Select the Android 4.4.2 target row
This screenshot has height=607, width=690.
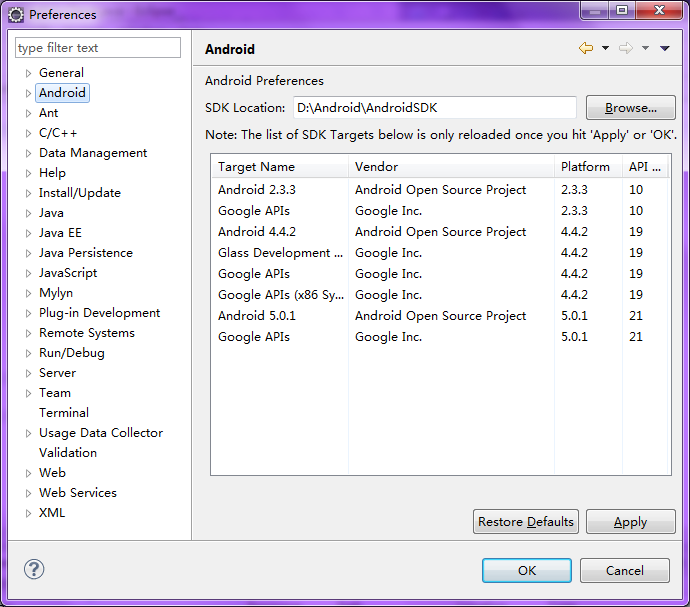click(x=441, y=232)
